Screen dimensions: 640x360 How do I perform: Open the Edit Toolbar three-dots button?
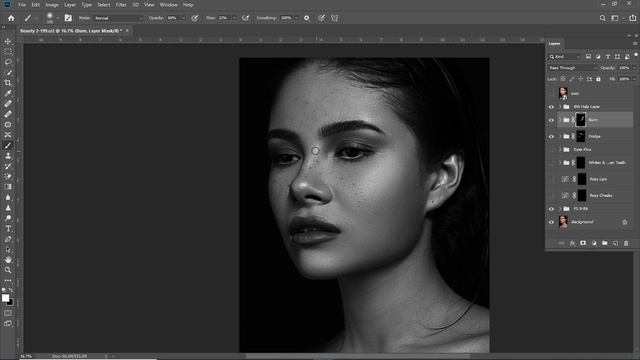(8, 280)
